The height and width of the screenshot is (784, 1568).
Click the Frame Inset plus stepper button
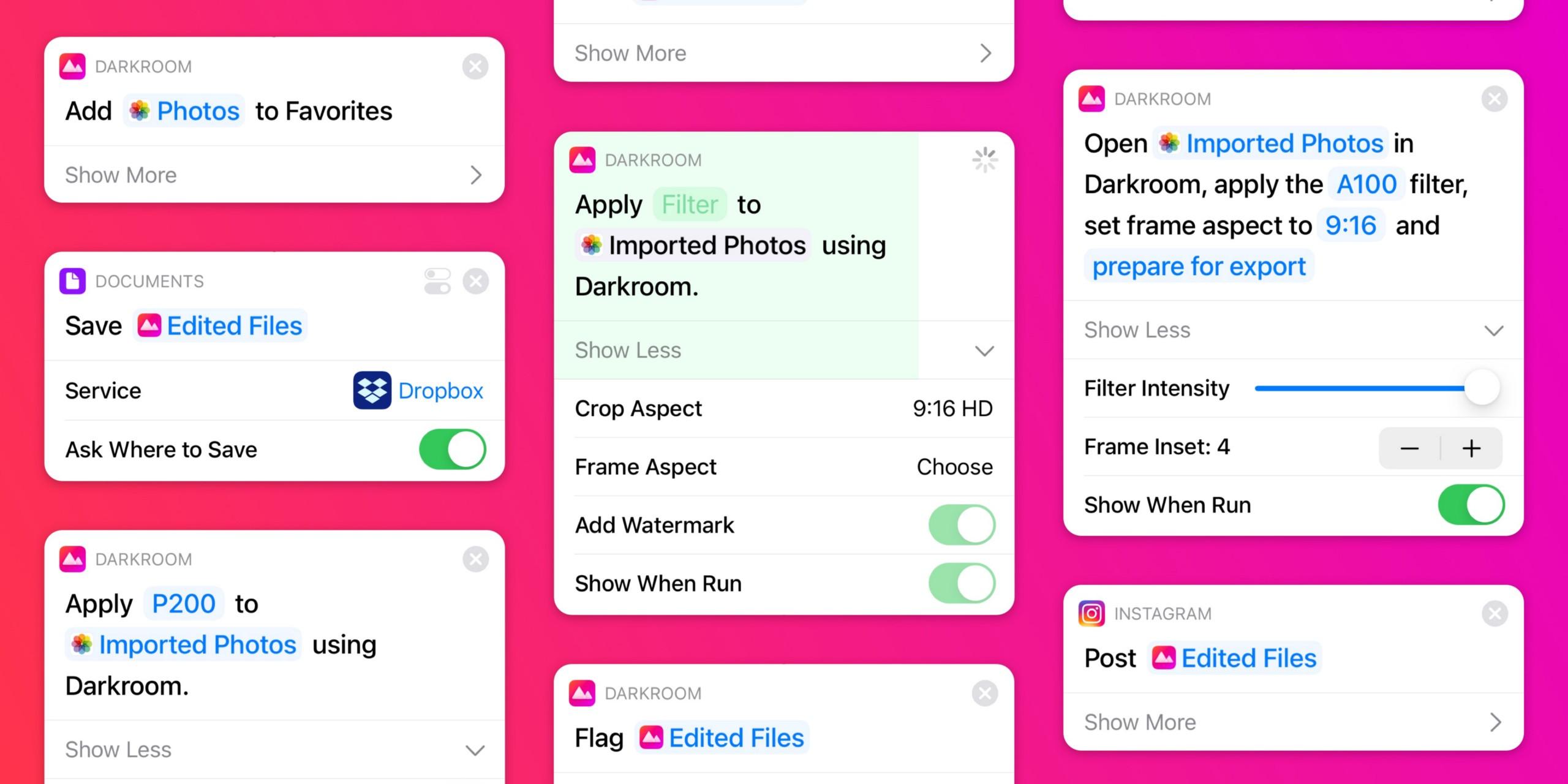[x=1474, y=448]
